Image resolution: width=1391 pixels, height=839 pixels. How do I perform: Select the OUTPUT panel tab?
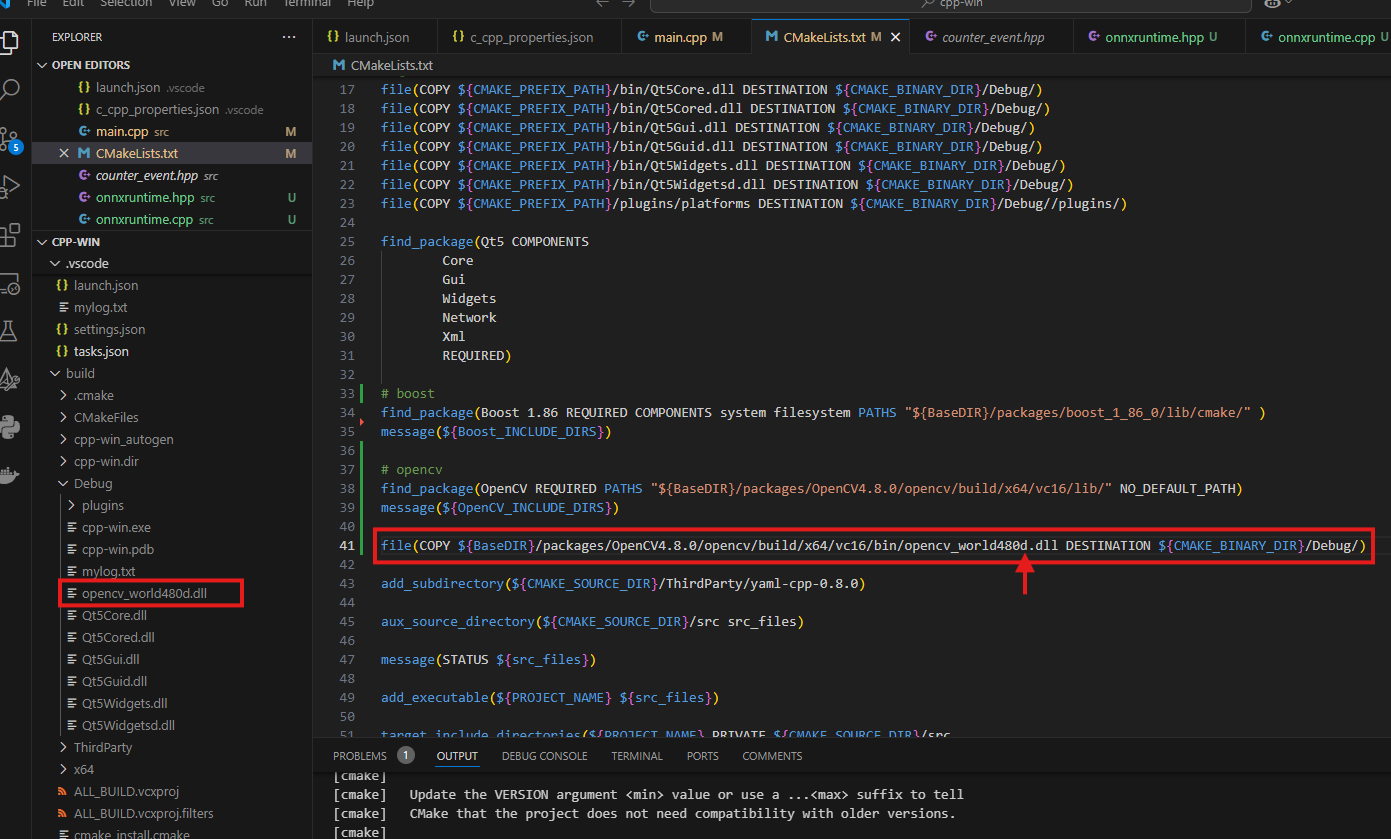(457, 756)
